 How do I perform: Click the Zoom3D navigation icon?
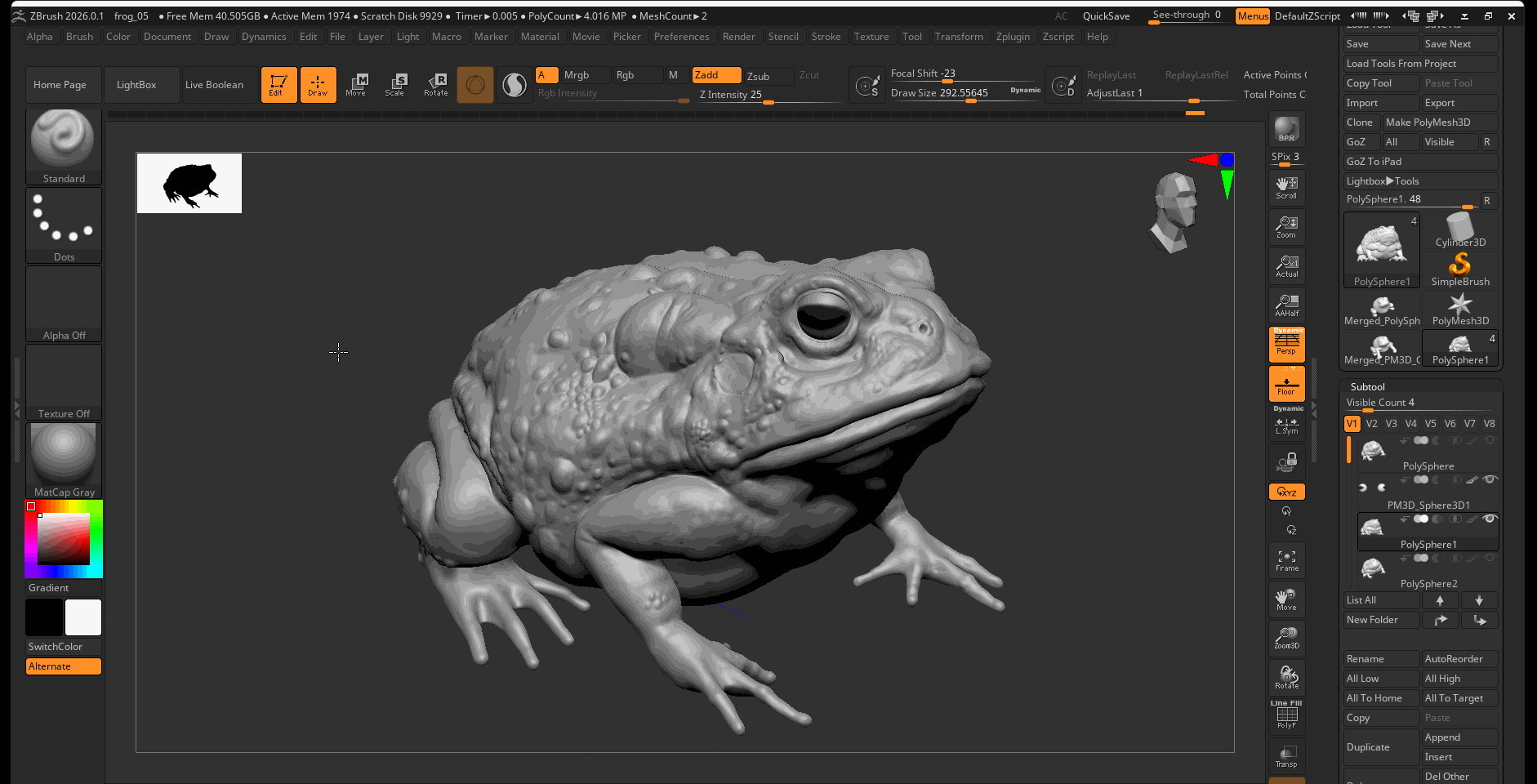tap(1286, 638)
